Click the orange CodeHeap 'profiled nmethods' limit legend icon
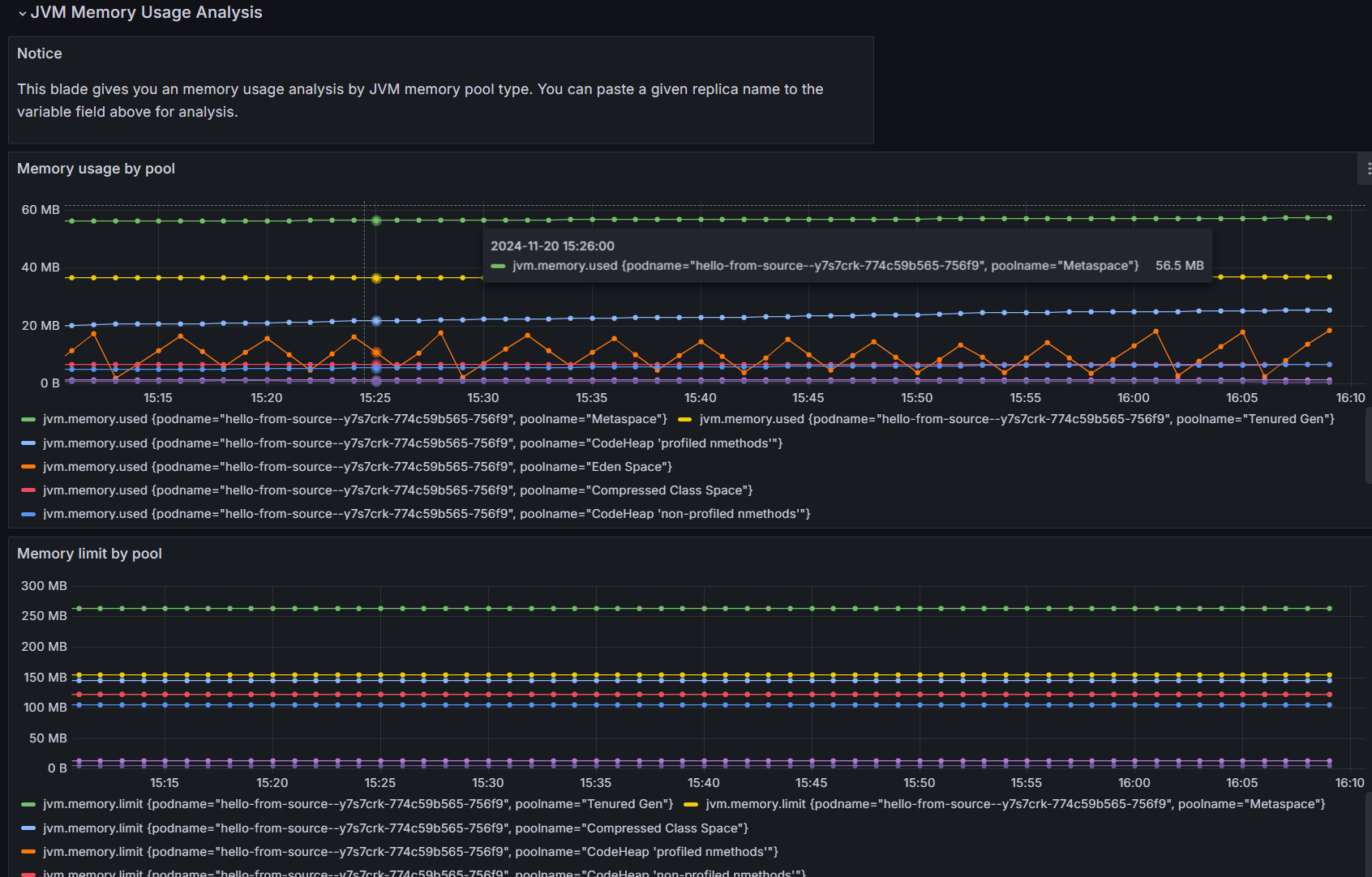This screenshot has width=1372, height=877. 27,851
